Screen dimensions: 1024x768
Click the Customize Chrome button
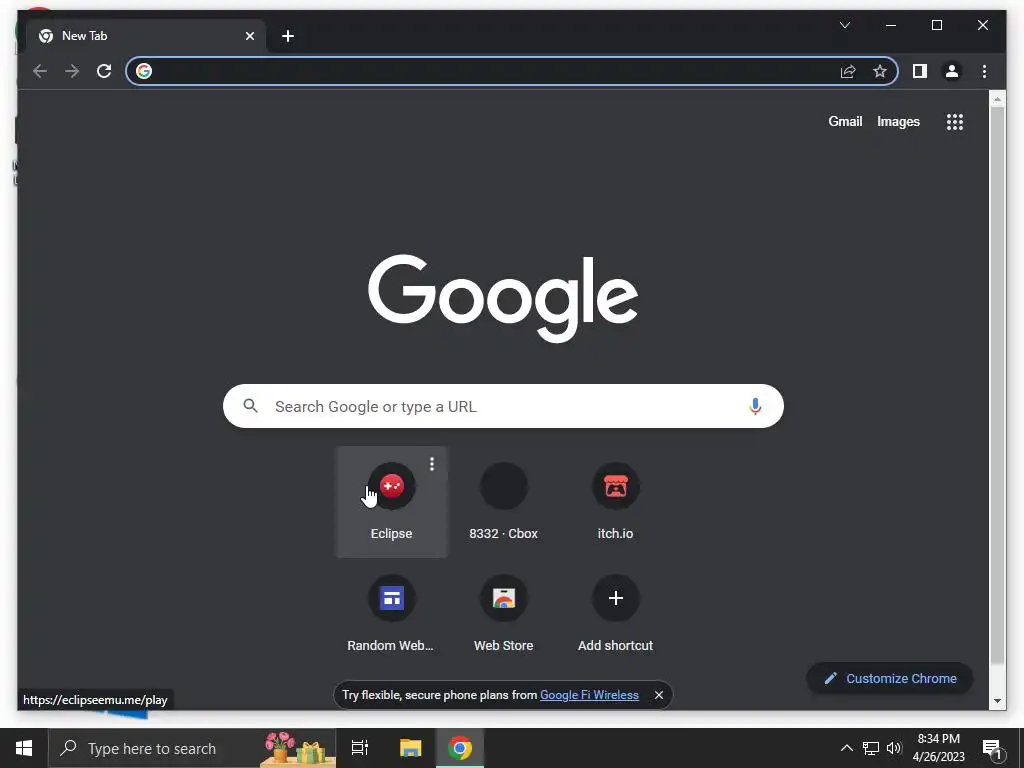(889, 679)
